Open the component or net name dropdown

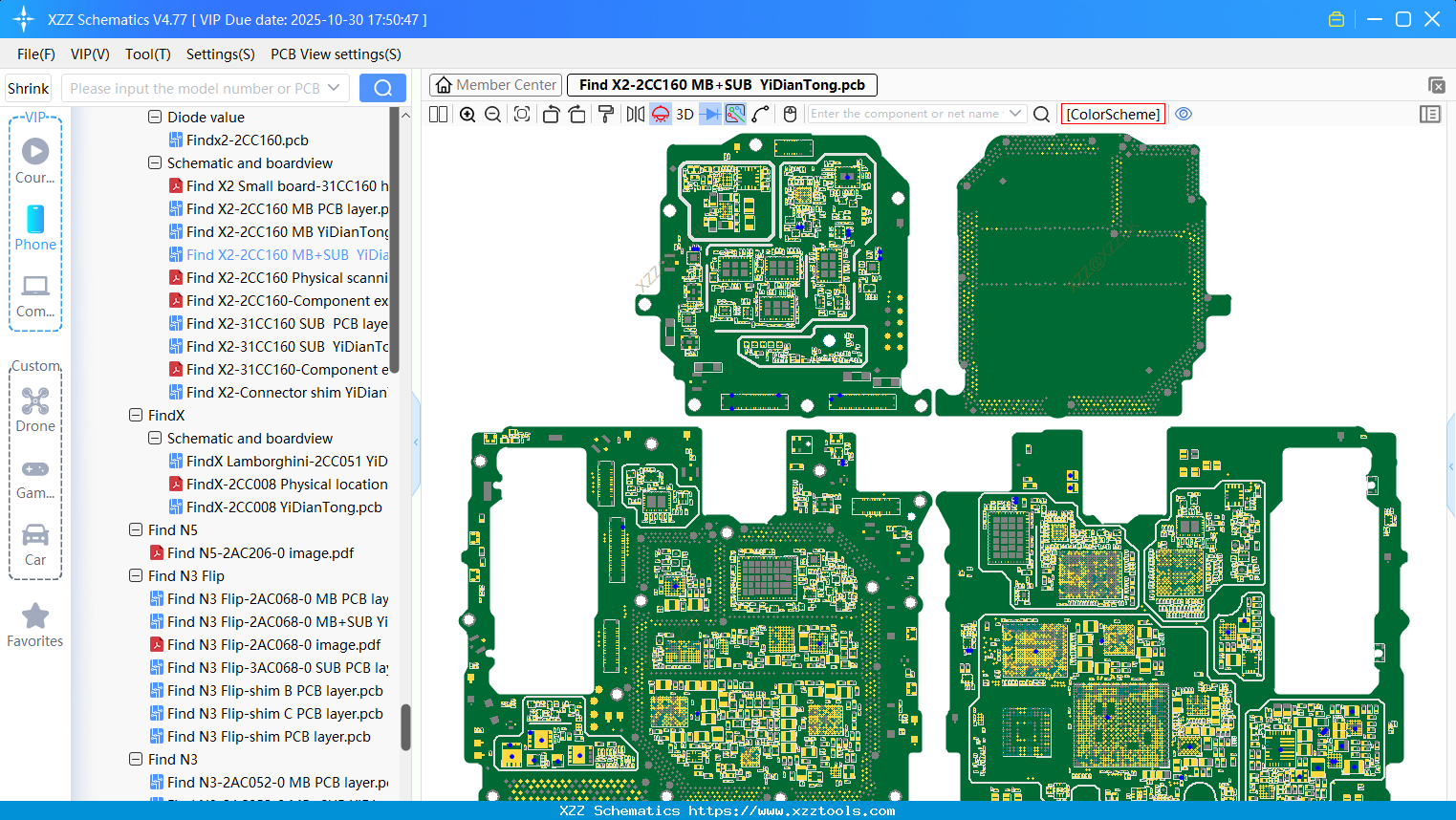(x=1015, y=114)
